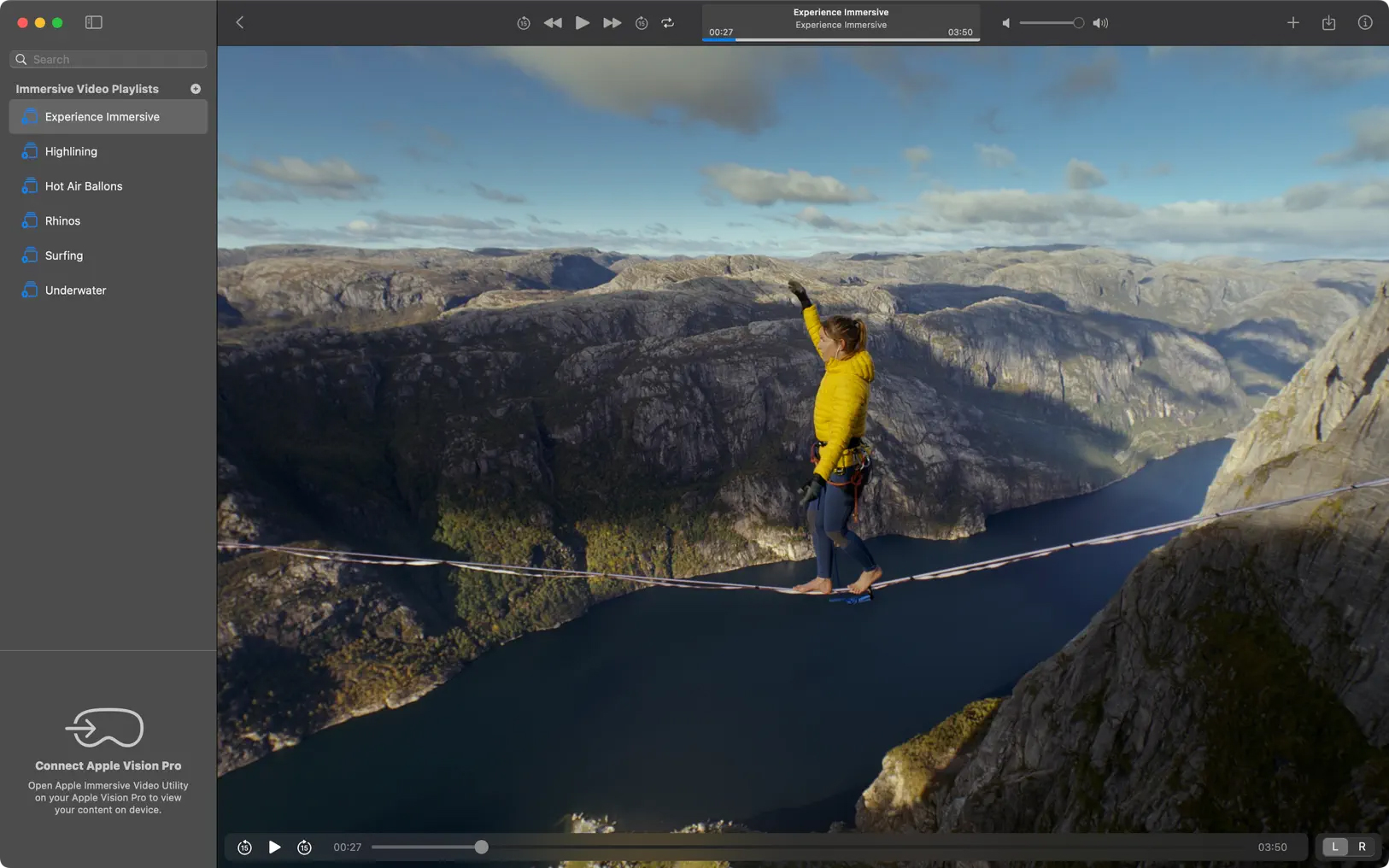
Task: Switch to the right eye view
Action: click(1362, 847)
